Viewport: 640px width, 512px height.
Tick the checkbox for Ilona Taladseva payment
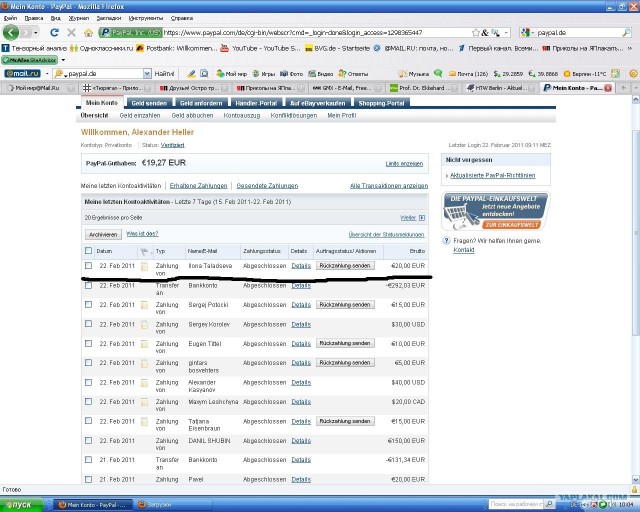[x=88, y=265]
